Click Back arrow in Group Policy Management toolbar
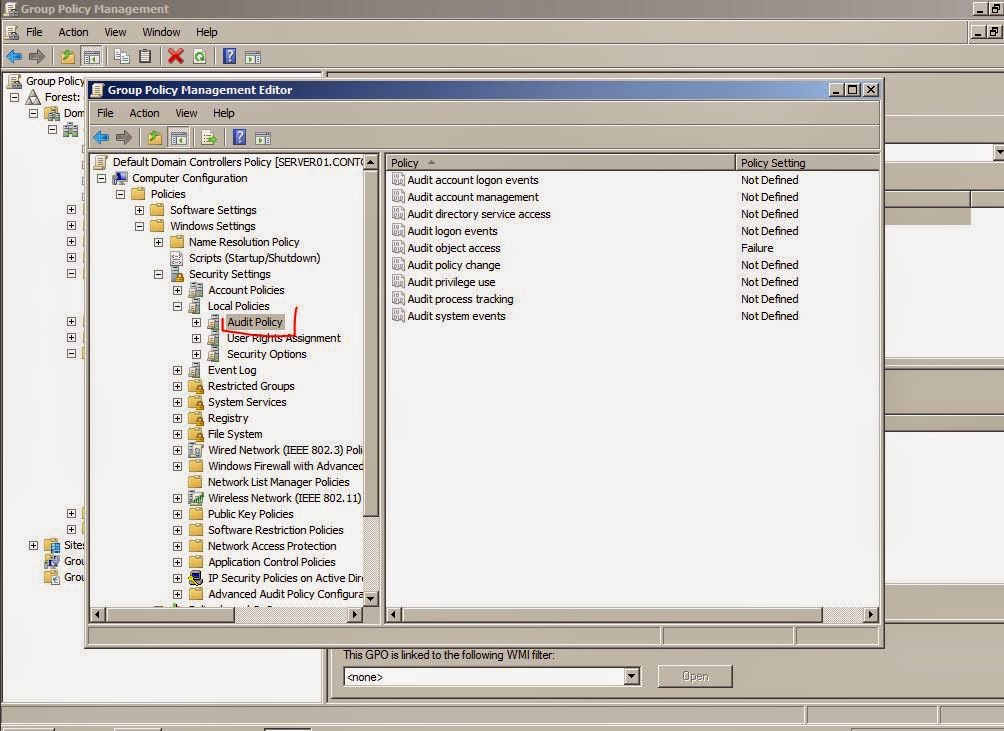The image size is (1004, 731). (x=14, y=56)
